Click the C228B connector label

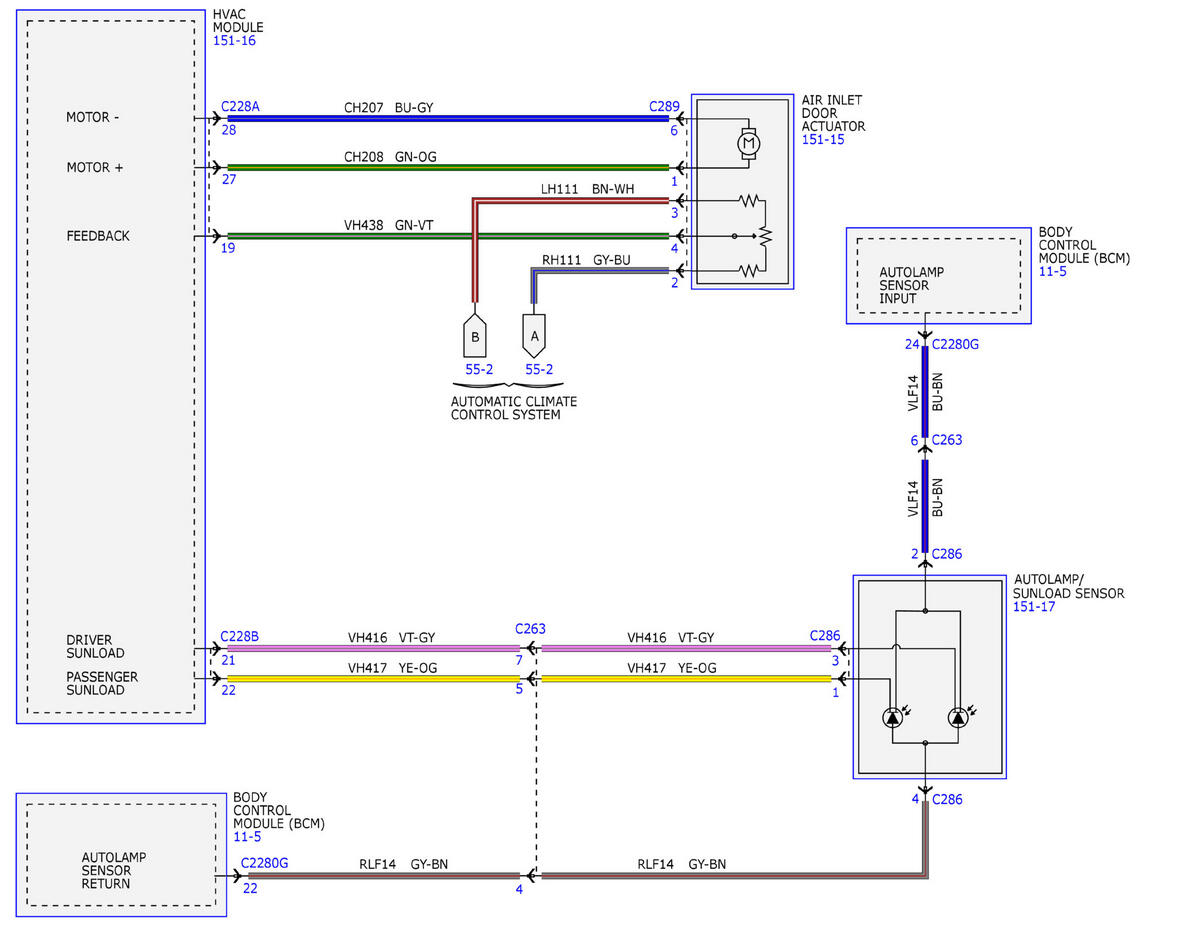pos(240,635)
